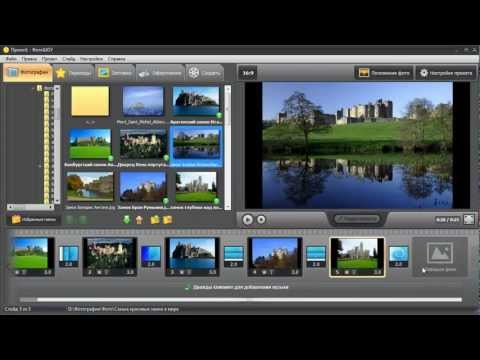Select browser thumbnail of castle with brown trees
480x360 pixels.
(x=143, y=187)
